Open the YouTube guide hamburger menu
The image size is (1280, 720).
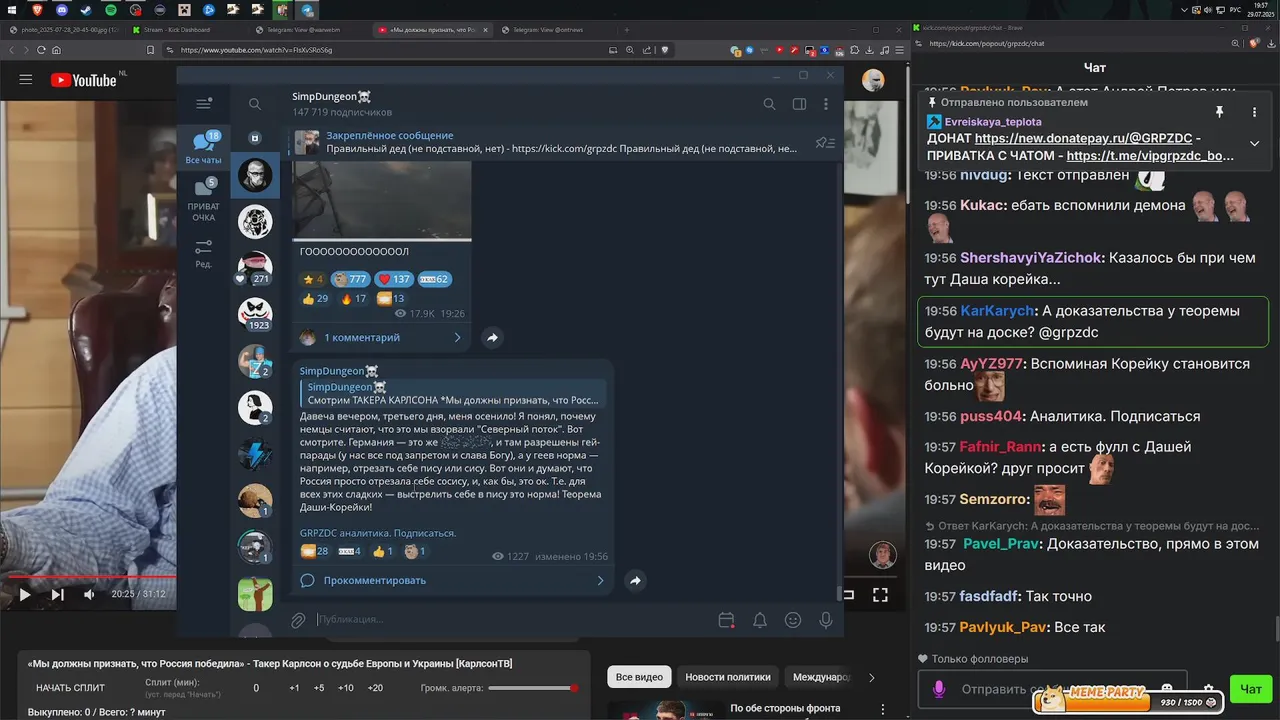pyautogui.click(x=26, y=80)
